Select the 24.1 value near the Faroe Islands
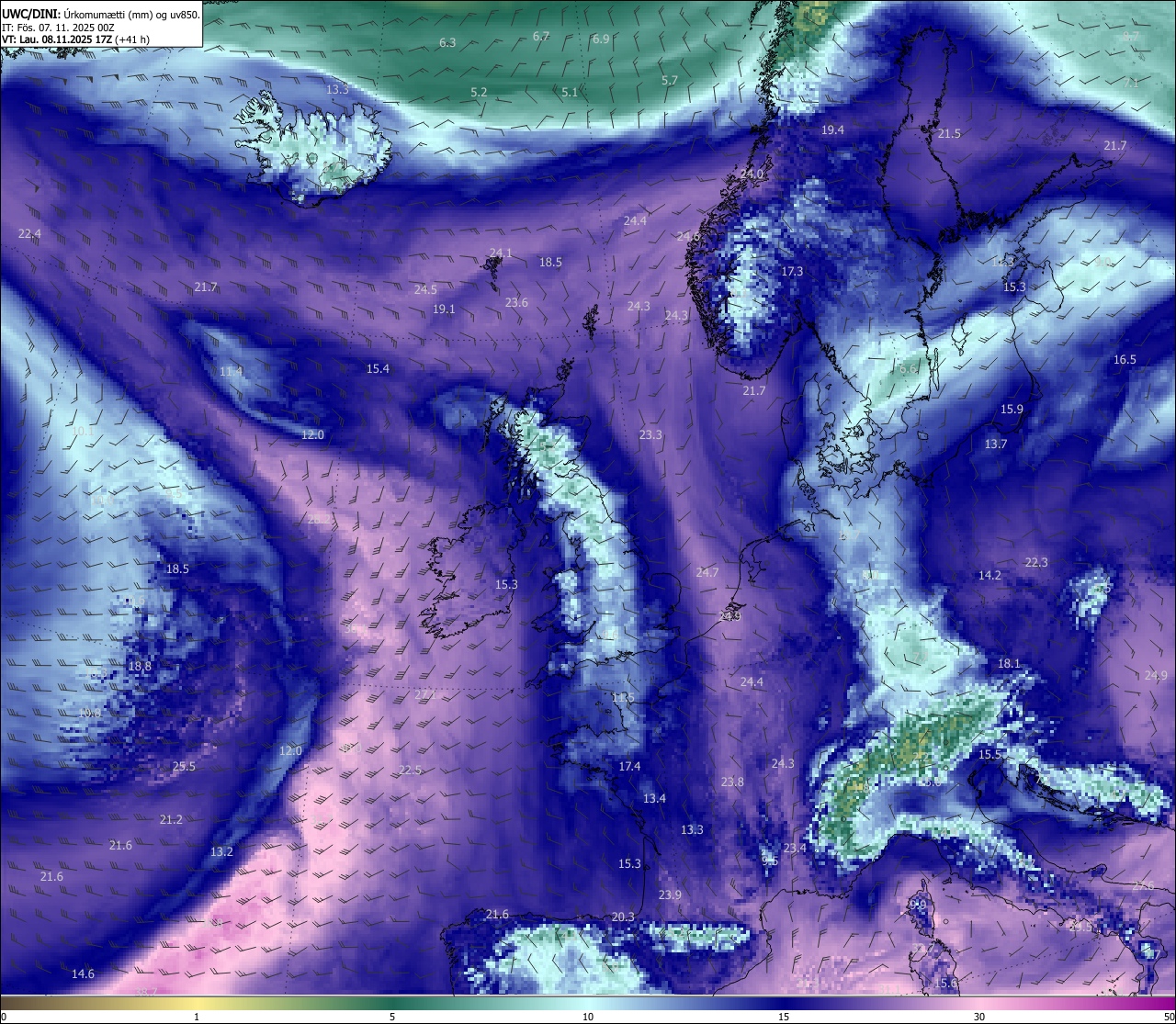Screen dimensions: 1176x1024 coord(501,253)
